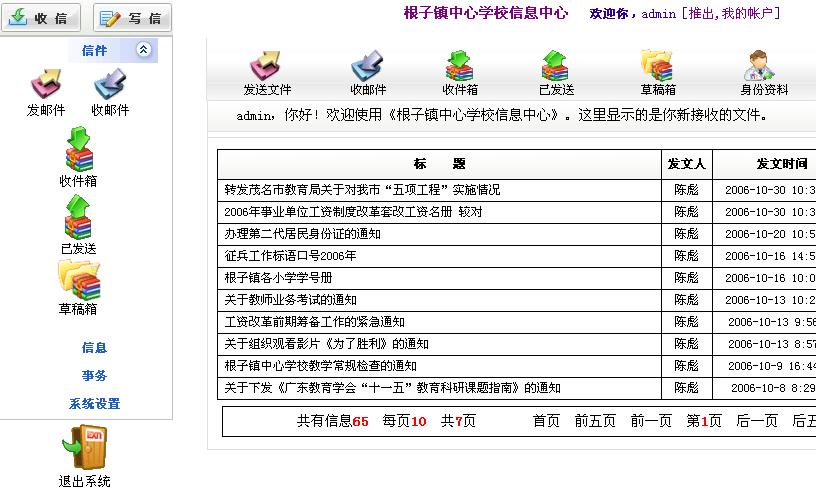Screen dimensions: 816x496
Task: Open message 关于下发《广东教育学会“十一五”教育科研课题指南》的通知
Action: click(392, 388)
